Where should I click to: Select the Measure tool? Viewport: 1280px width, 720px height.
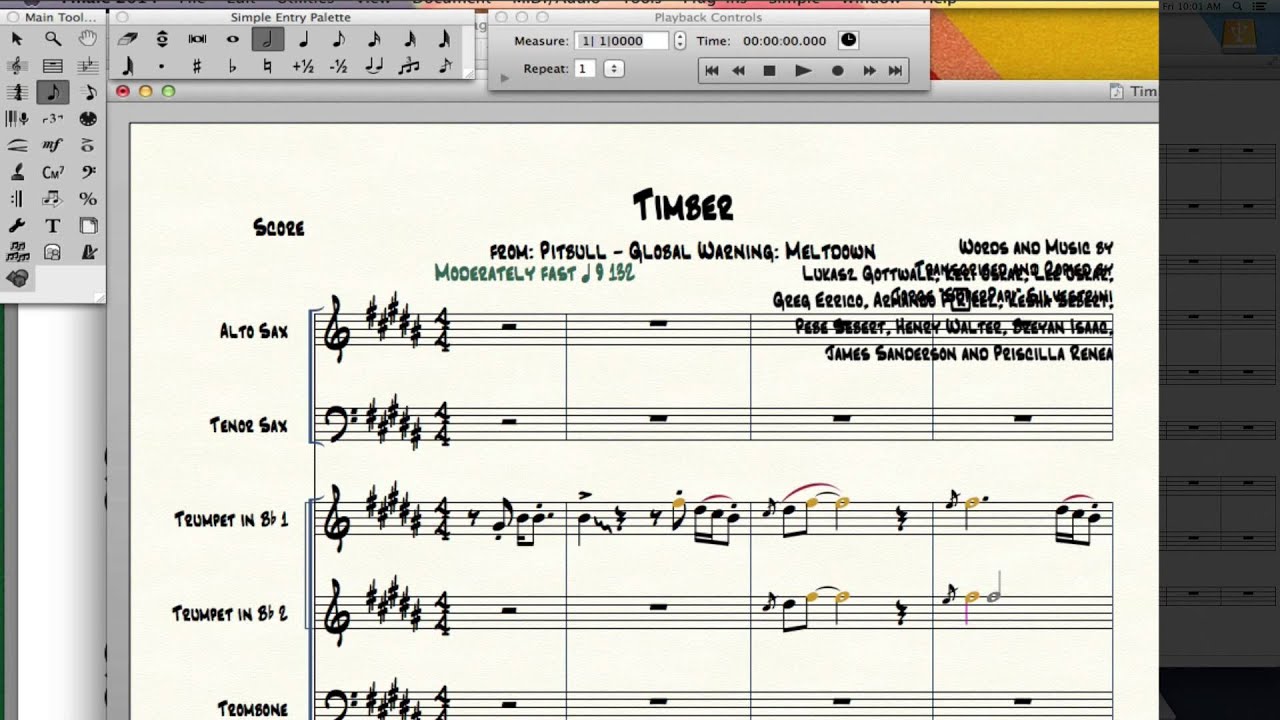(x=53, y=66)
